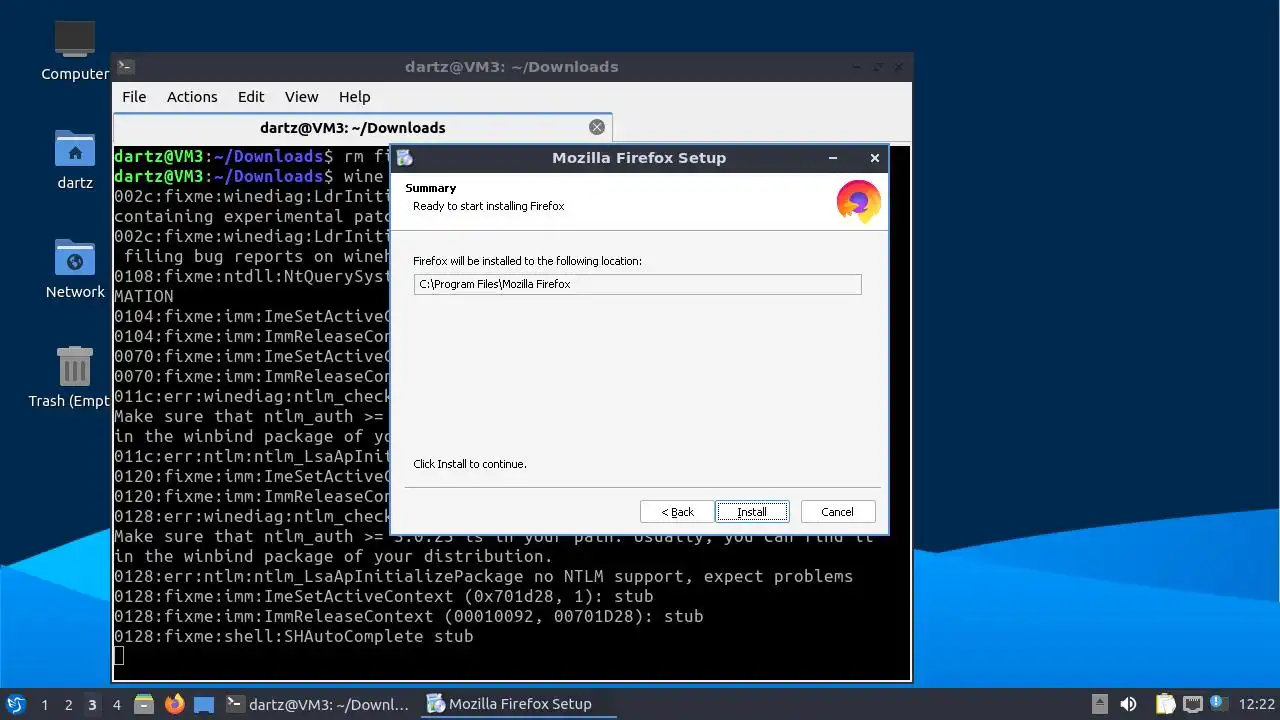Minimize the Mozilla Firefox Setup window
1280x720 pixels.
(x=833, y=158)
